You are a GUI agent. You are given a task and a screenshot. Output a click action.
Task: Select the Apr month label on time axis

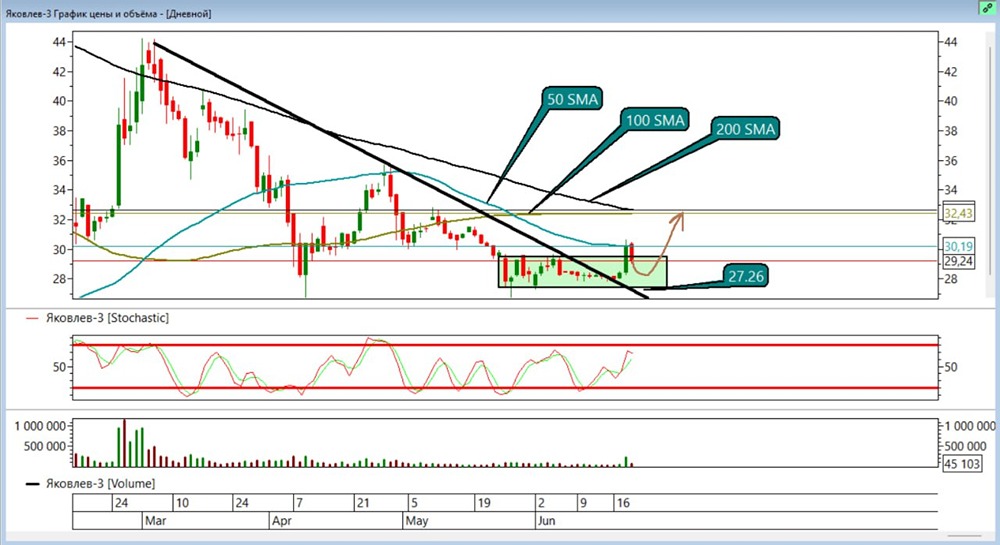pyautogui.click(x=282, y=521)
